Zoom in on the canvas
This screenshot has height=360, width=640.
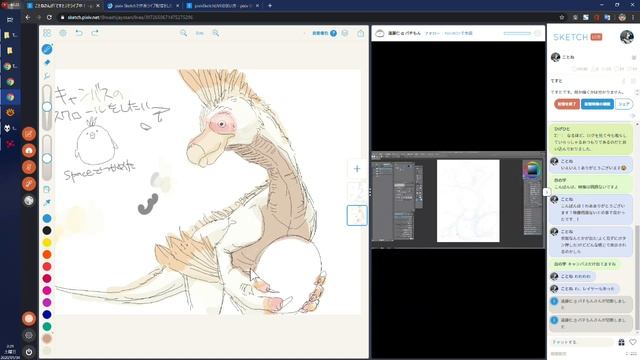(x=216, y=33)
